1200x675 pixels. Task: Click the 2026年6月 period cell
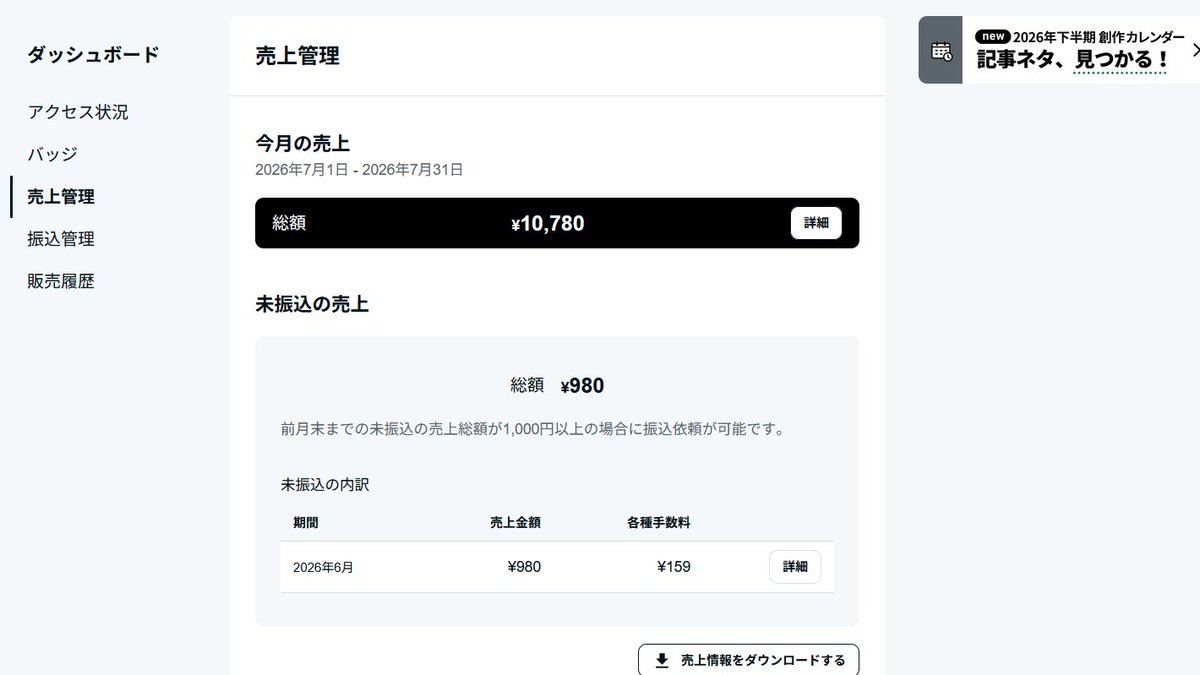pos(323,567)
